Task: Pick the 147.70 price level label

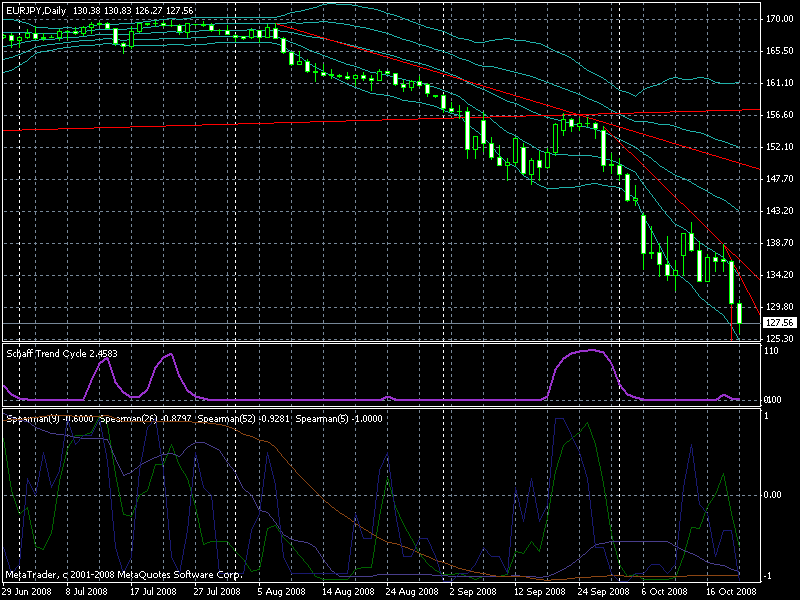Action: (780, 179)
